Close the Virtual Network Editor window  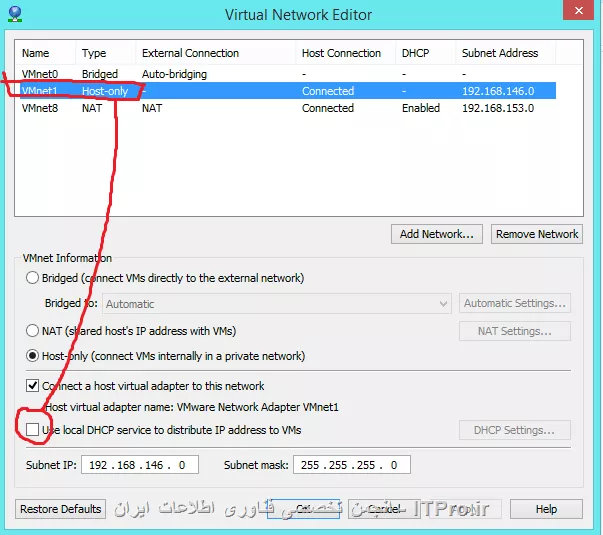[578, 10]
